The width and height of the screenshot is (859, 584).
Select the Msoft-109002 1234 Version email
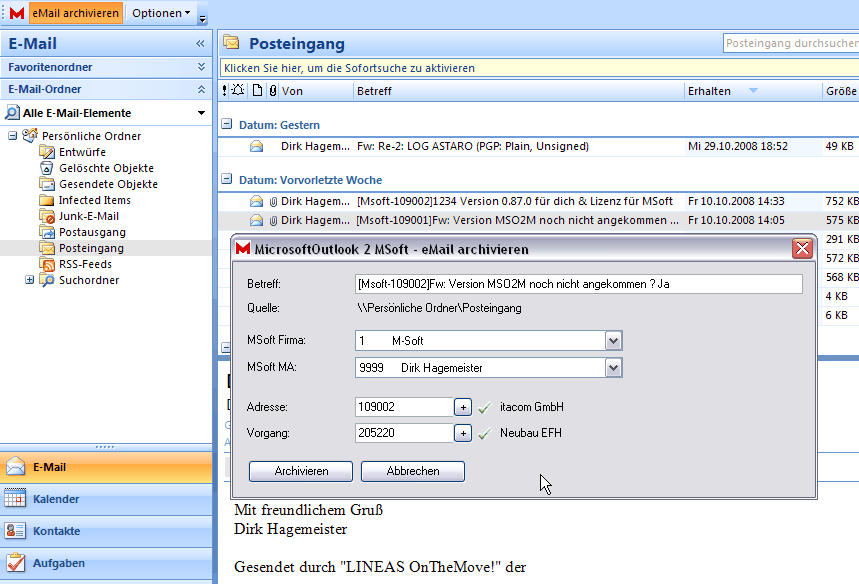coord(539,201)
